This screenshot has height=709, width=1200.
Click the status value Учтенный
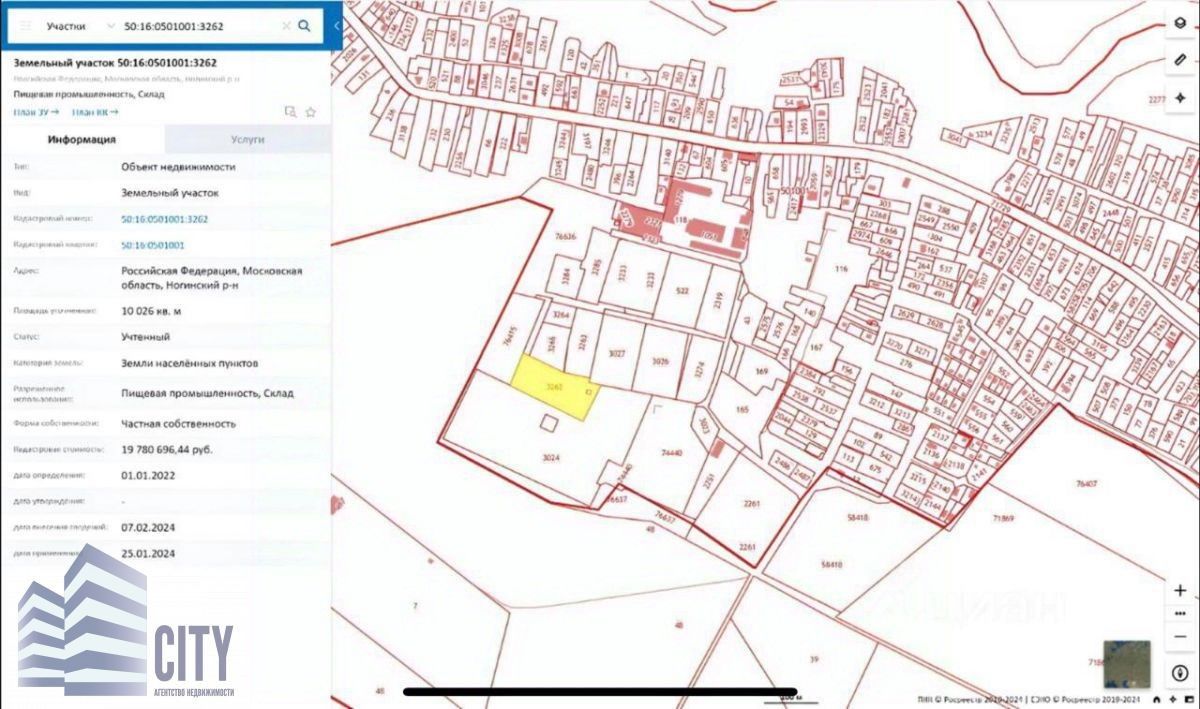tap(145, 337)
